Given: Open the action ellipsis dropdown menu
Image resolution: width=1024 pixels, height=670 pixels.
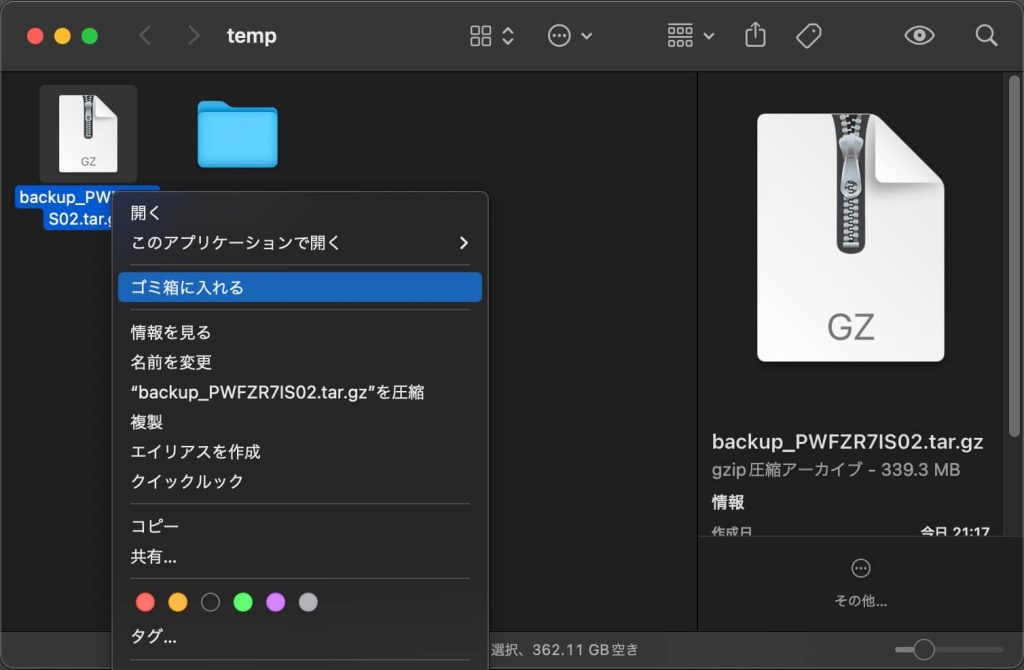Looking at the screenshot, I should pyautogui.click(x=570, y=36).
